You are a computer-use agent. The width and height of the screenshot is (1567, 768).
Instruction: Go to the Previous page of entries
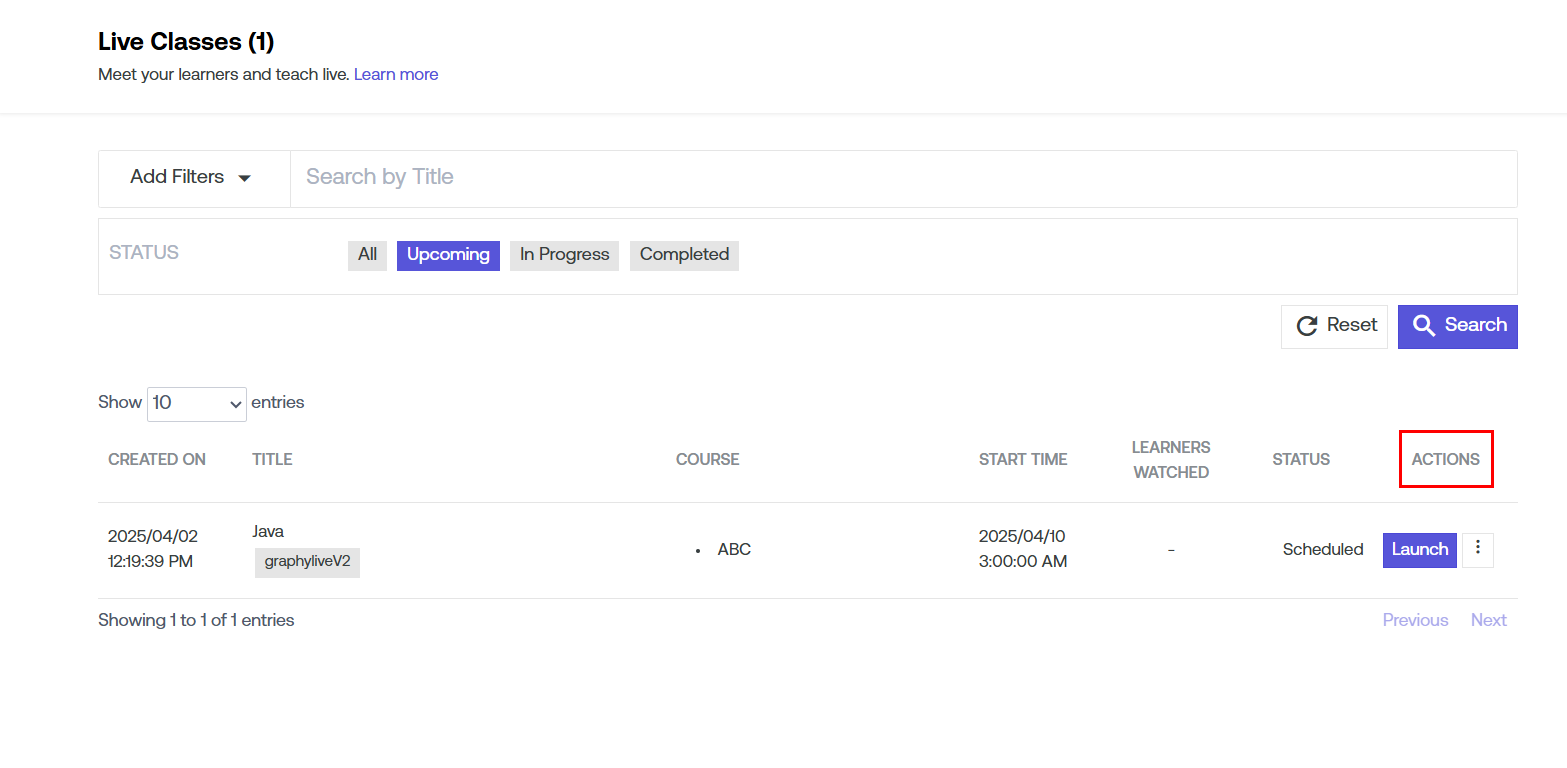coord(1415,620)
